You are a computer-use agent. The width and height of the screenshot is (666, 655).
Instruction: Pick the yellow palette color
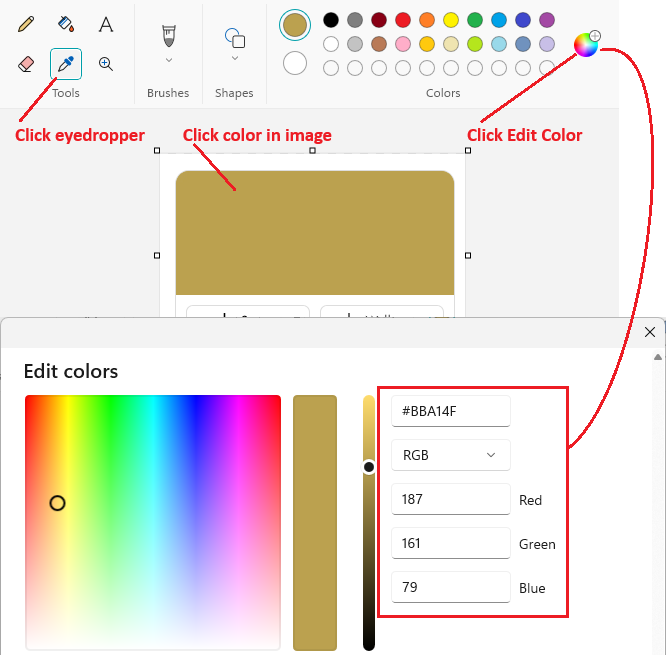(451, 20)
